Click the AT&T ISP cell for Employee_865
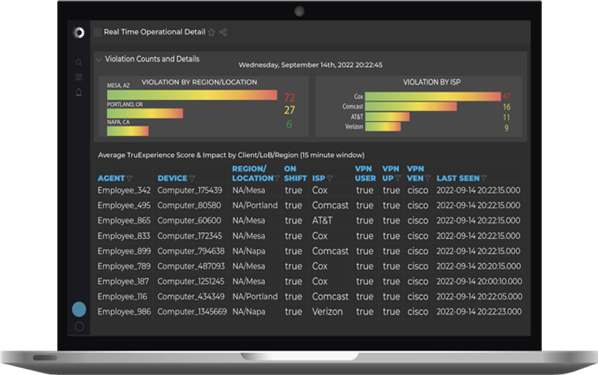The height and width of the screenshot is (375, 598). pos(322,220)
